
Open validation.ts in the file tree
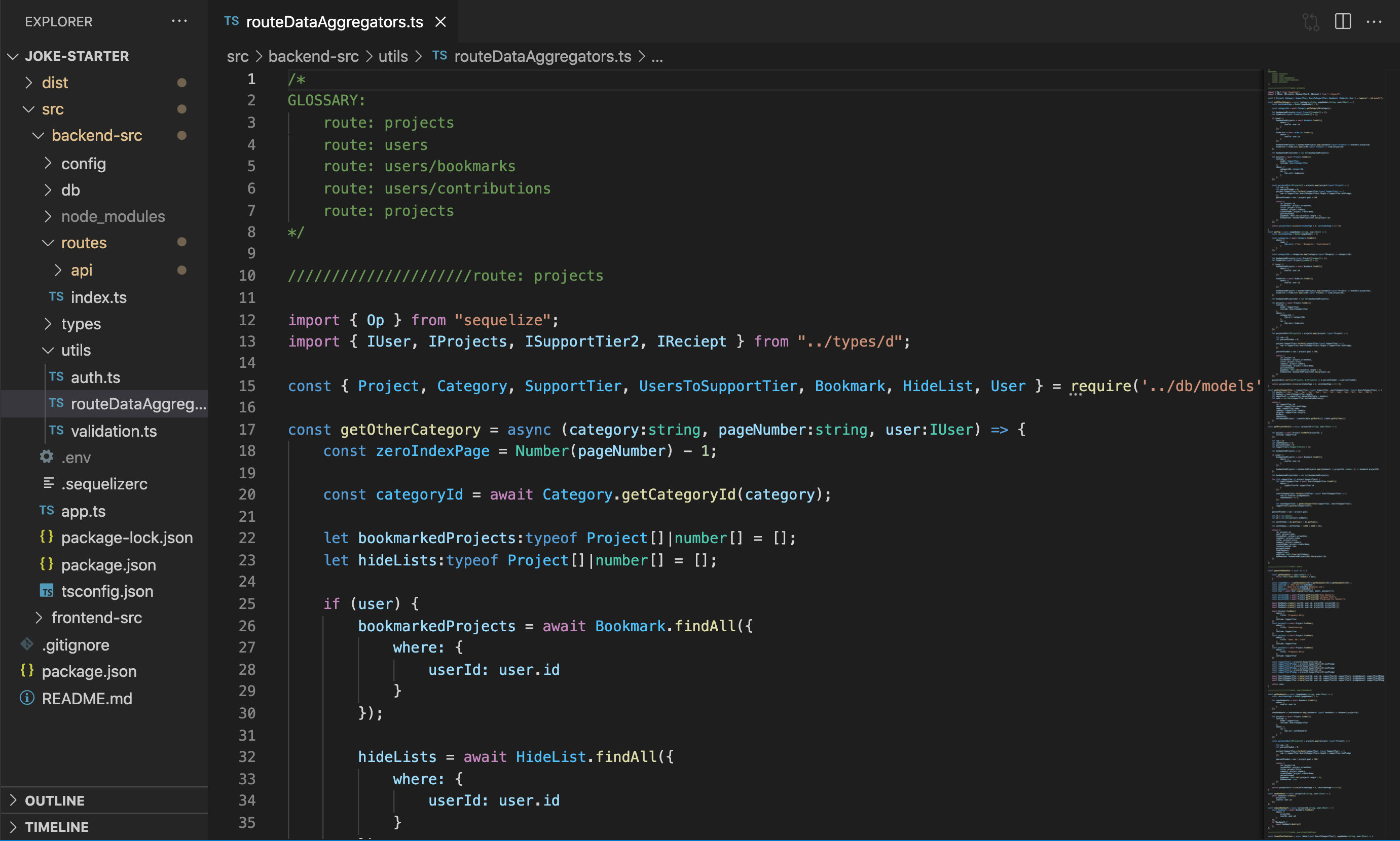pos(114,431)
